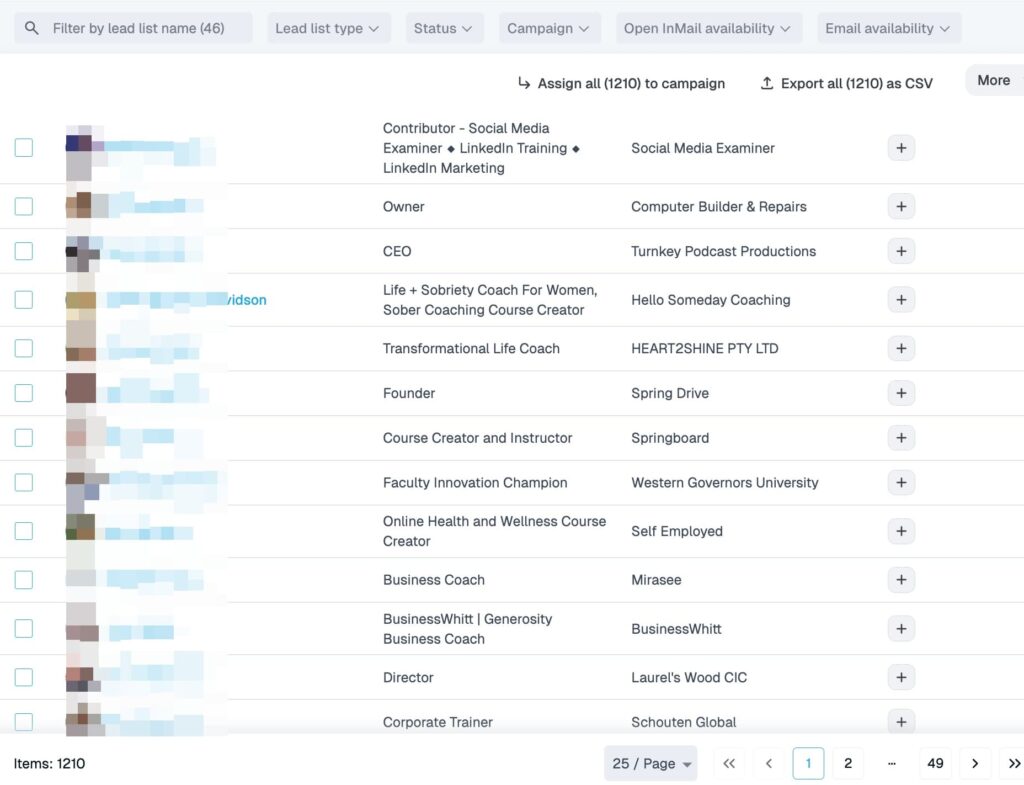1024x785 pixels.
Task: Open the Email availability dropdown
Action: pos(889,28)
